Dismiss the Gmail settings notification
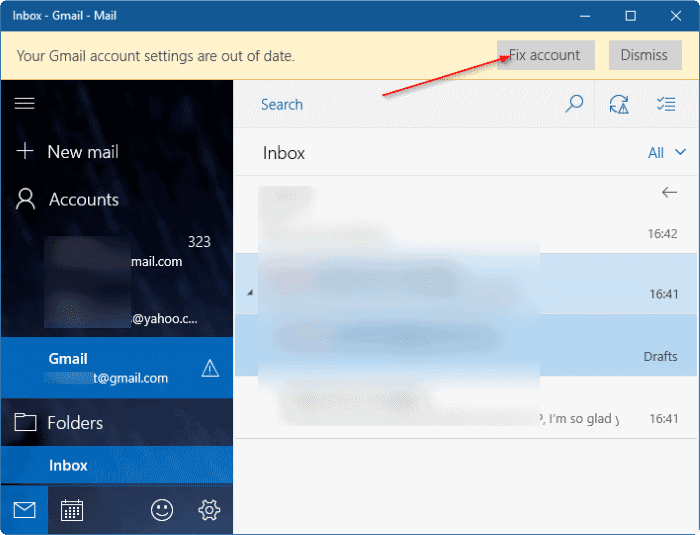The image size is (700, 535). pyautogui.click(x=645, y=55)
